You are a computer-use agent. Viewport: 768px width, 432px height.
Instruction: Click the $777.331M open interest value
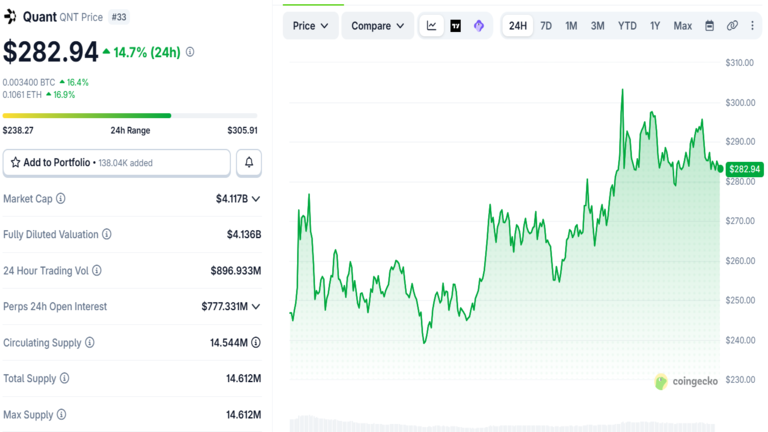224,307
